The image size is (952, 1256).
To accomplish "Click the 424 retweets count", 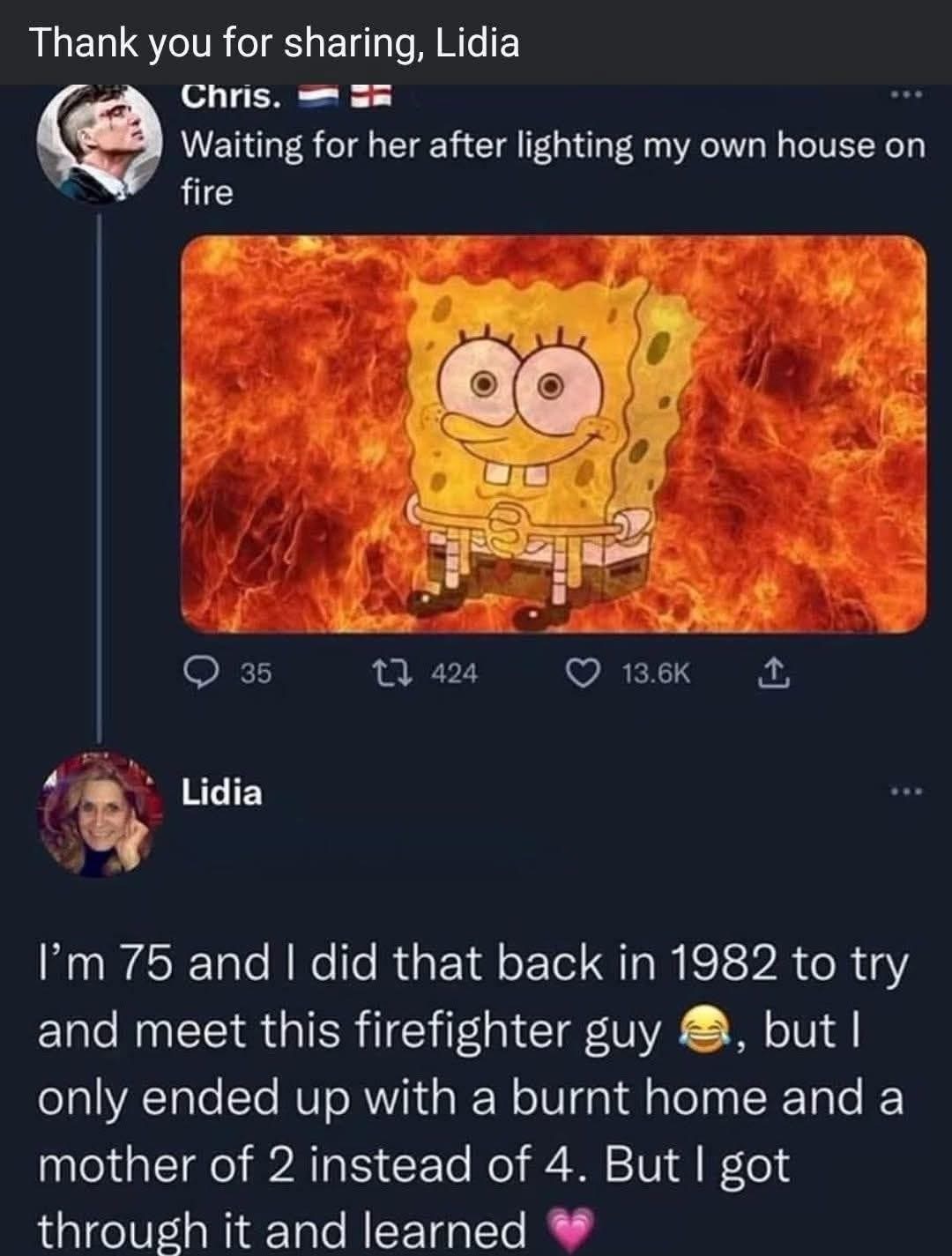I will (455, 673).
